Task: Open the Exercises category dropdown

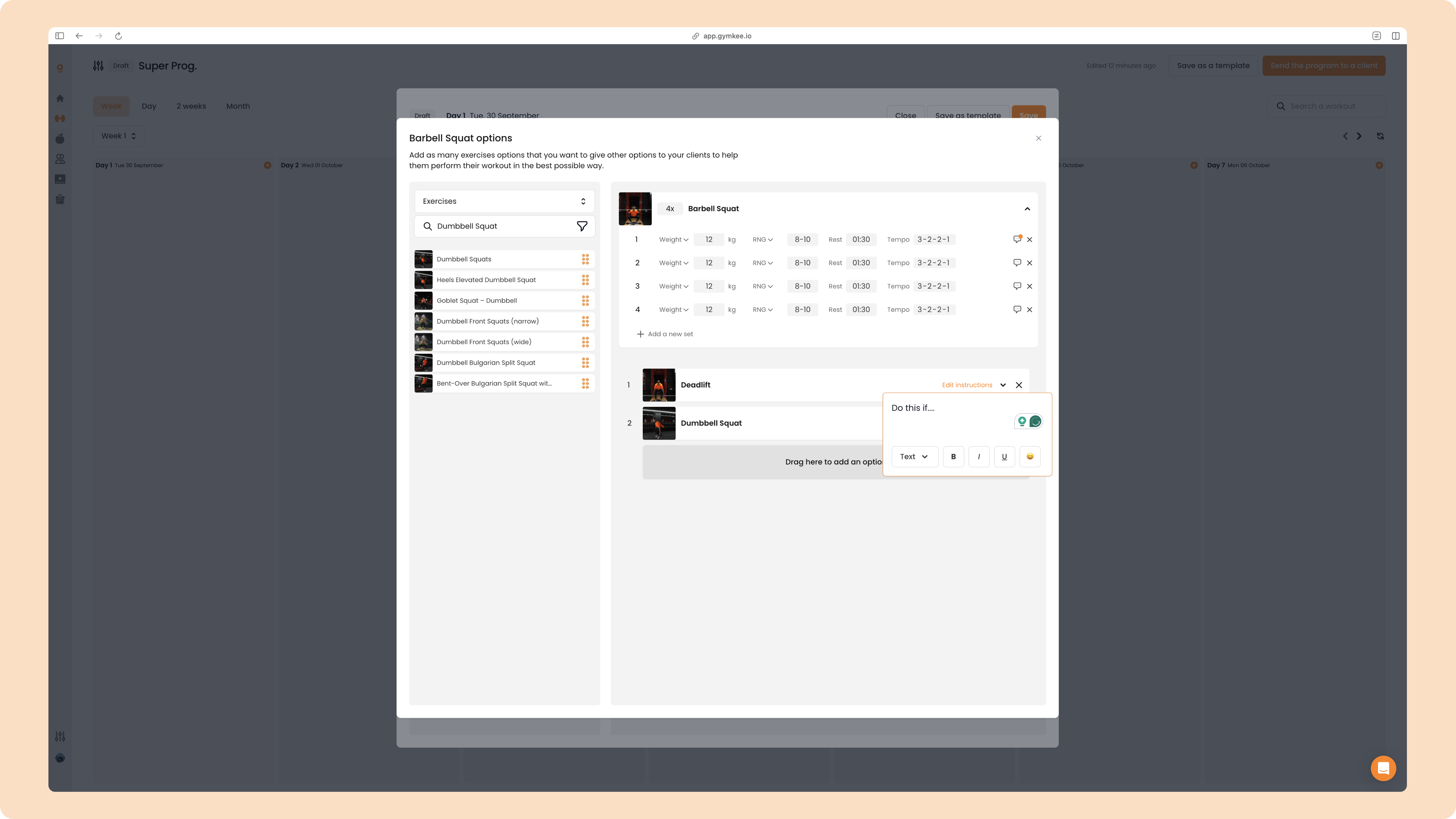Action: [x=504, y=201]
